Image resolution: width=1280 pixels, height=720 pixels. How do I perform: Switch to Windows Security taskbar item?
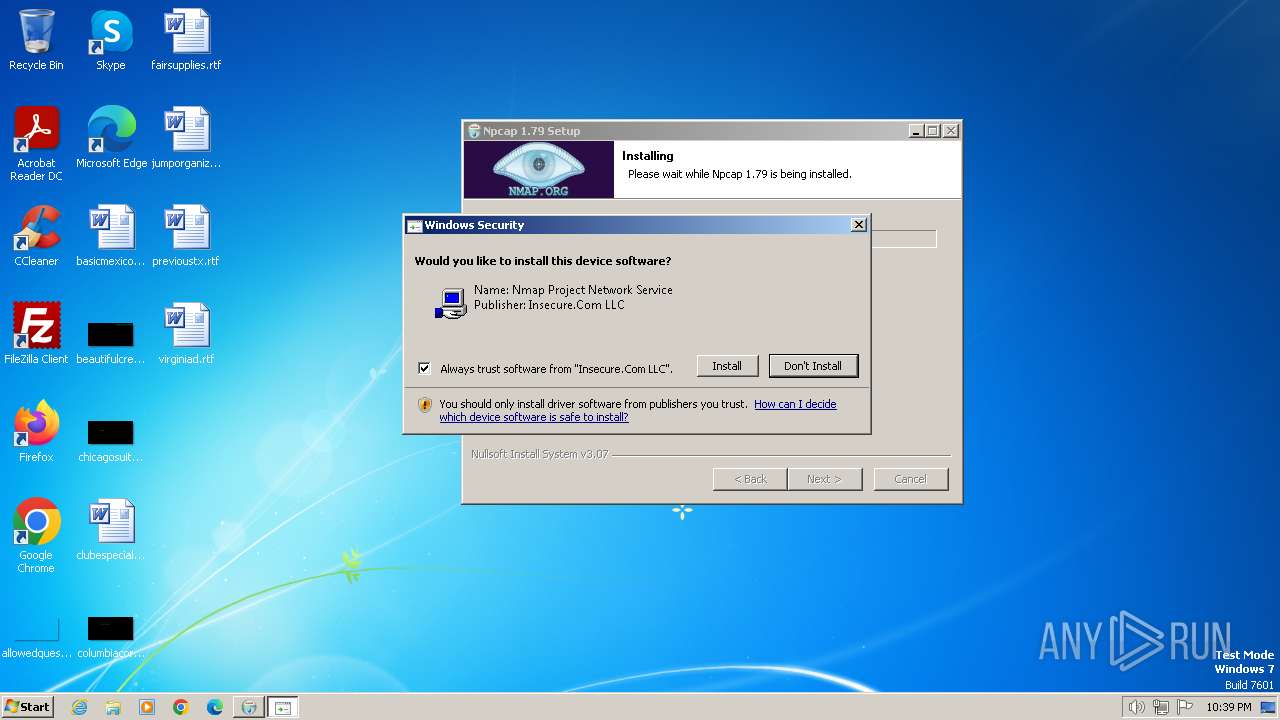pos(283,707)
